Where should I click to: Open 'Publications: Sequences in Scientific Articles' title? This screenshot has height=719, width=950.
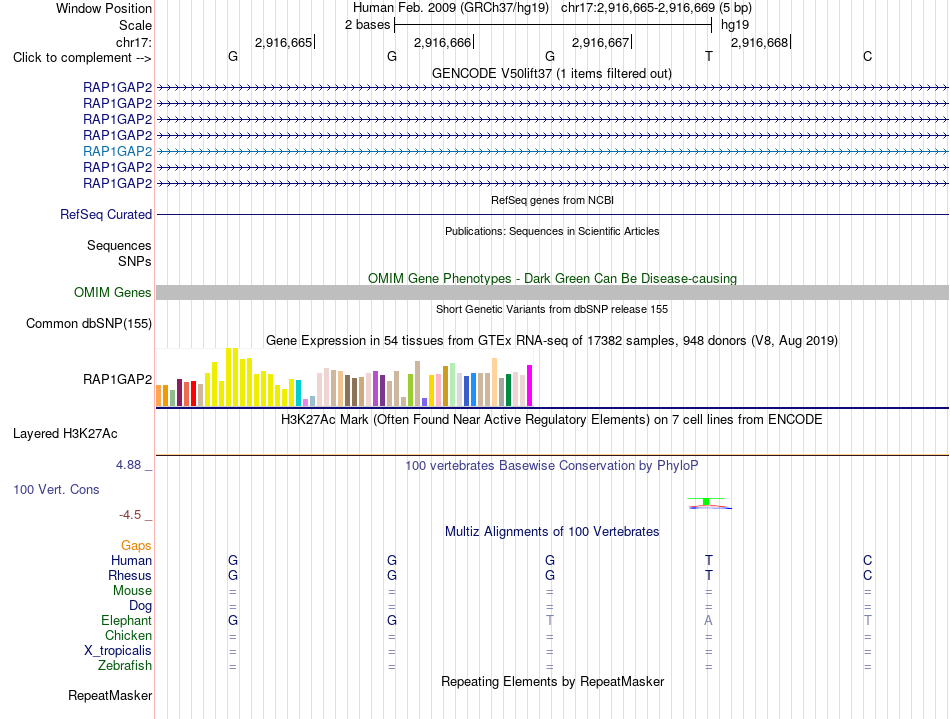pos(552,231)
